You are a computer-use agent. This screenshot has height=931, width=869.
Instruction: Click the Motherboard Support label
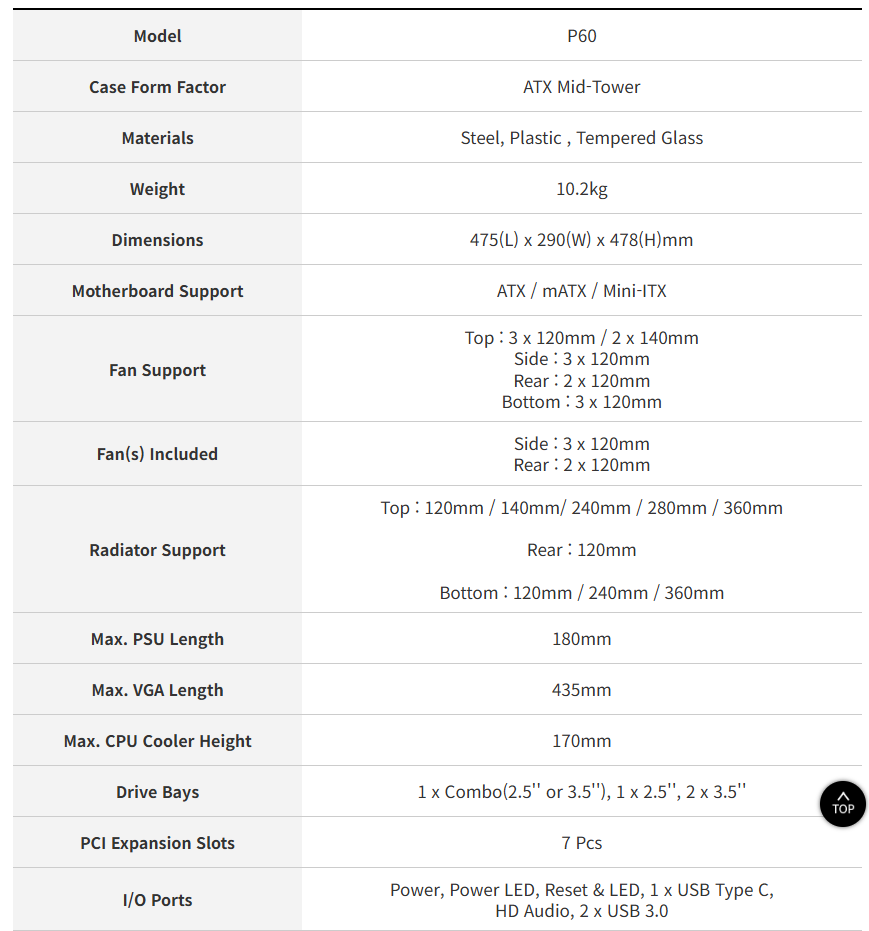pos(157,291)
